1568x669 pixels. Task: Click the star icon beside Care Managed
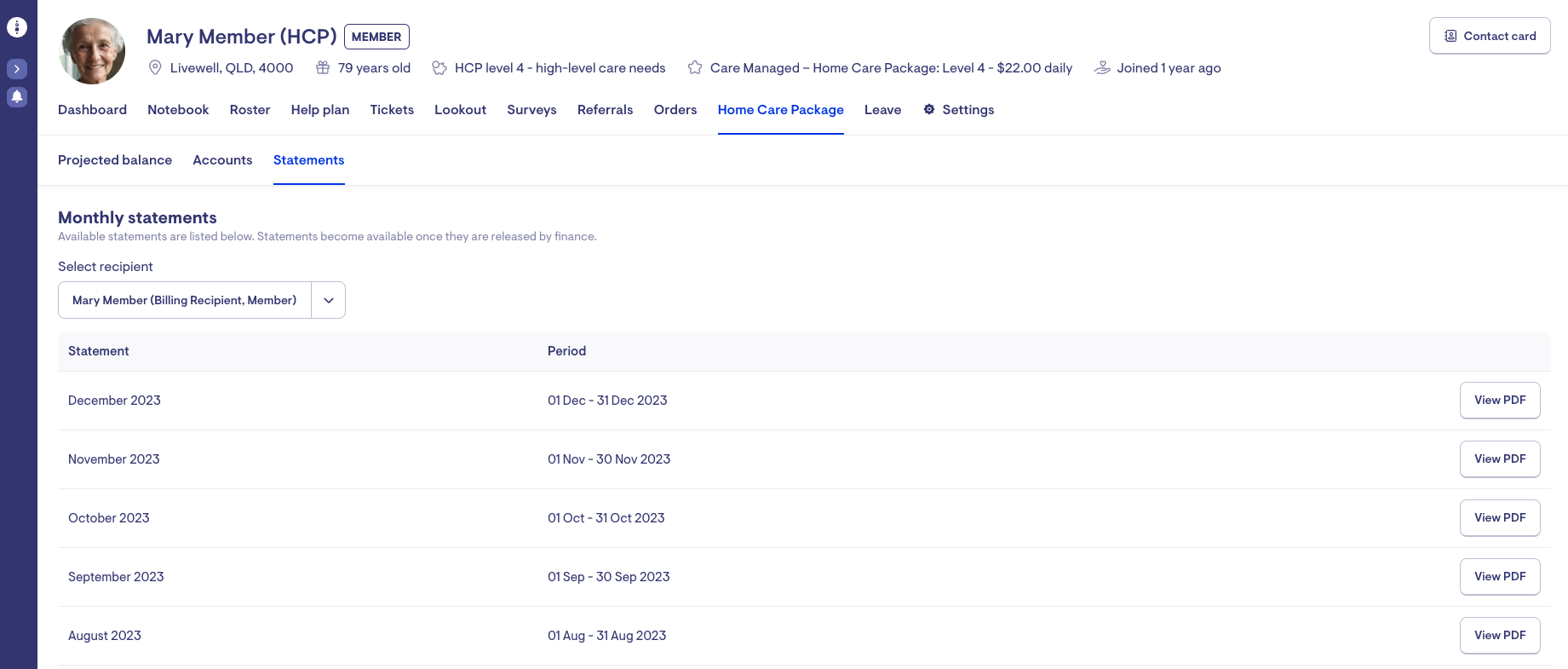point(695,68)
